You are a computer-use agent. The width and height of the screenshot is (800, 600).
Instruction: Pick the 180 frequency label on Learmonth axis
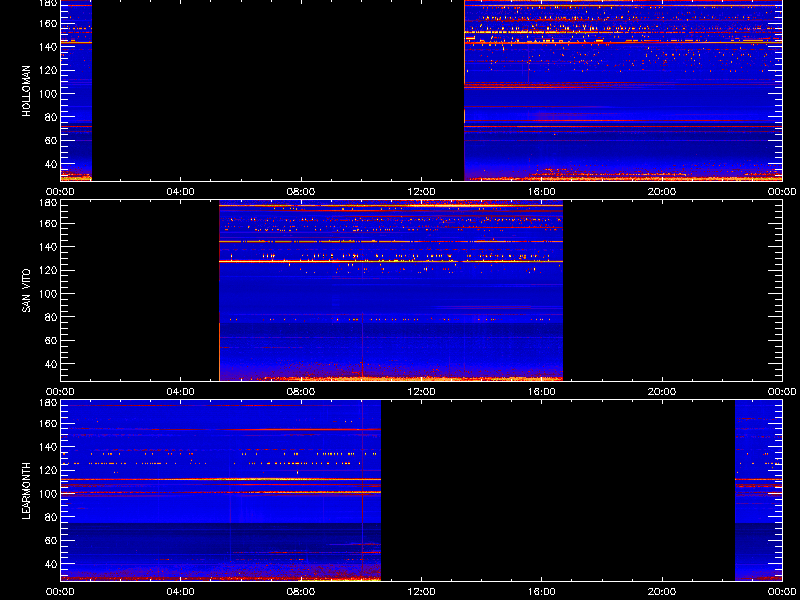pyautogui.click(x=49, y=402)
